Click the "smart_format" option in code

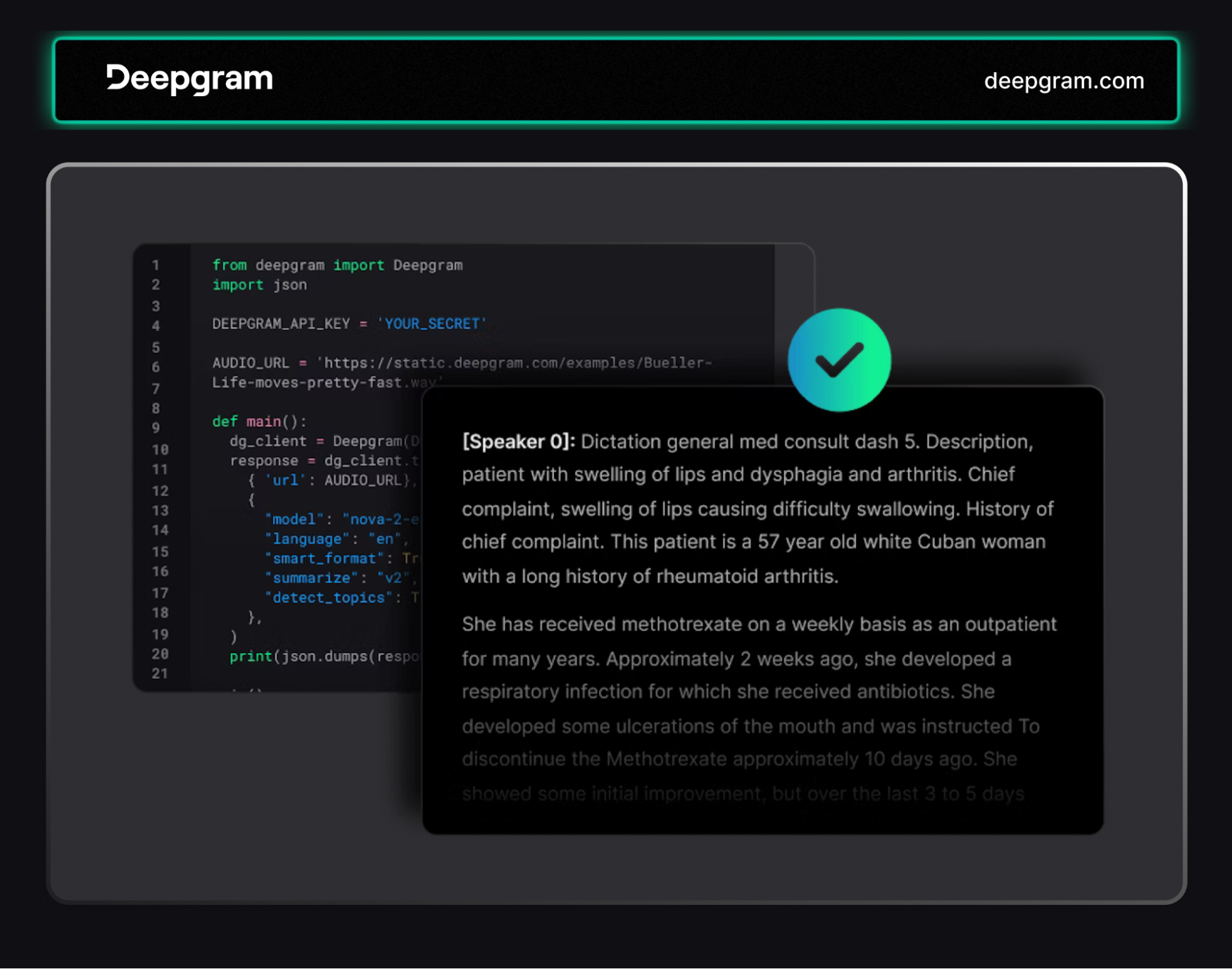click(x=324, y=559)
